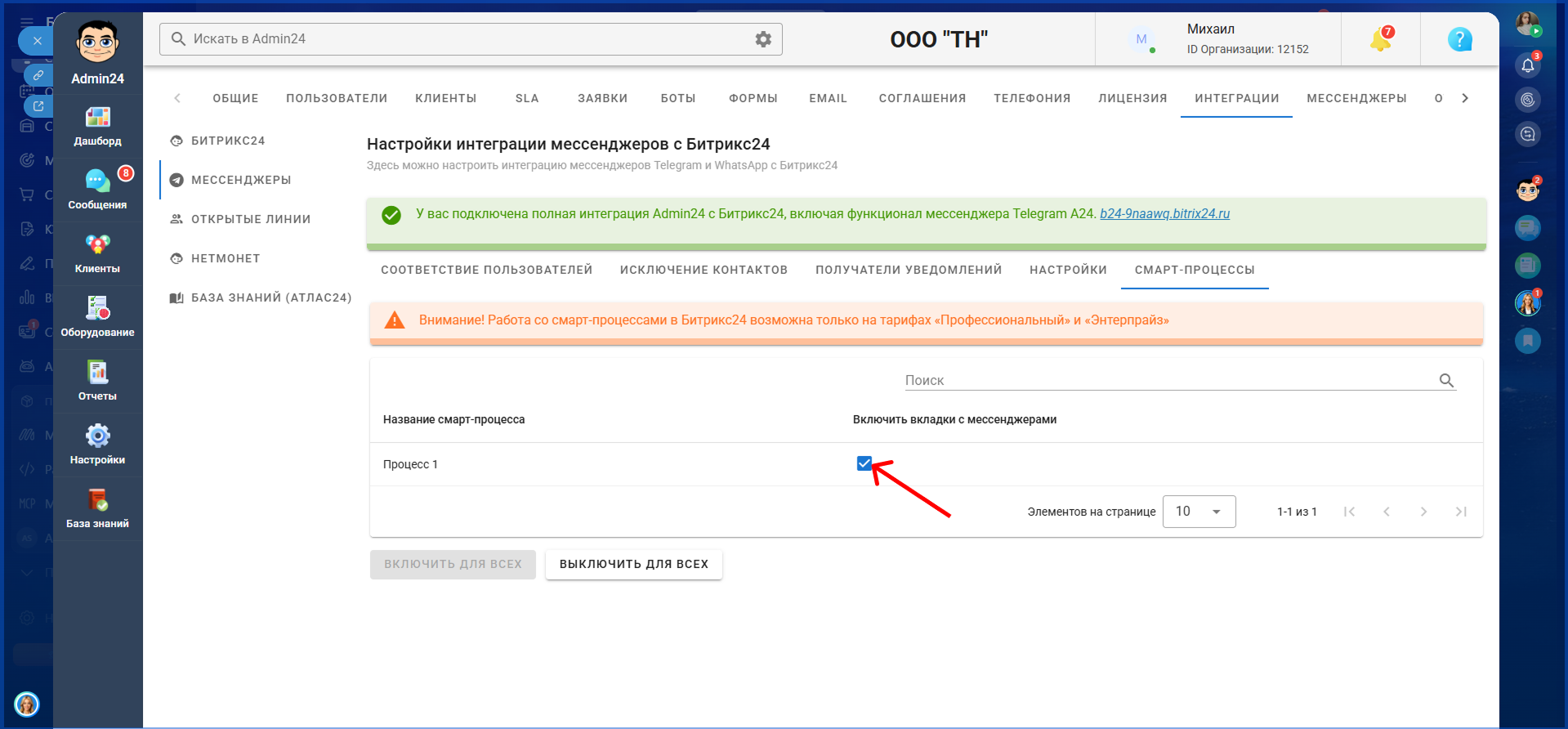Open Отчеты sidebar section

click(x=97, y=381)
